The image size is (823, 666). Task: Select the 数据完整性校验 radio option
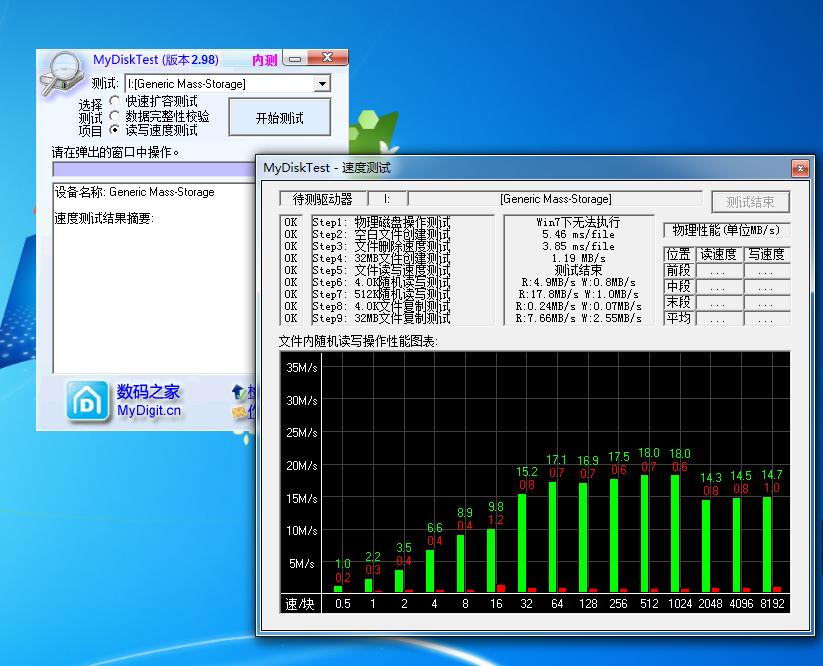[x=115, y=116]
